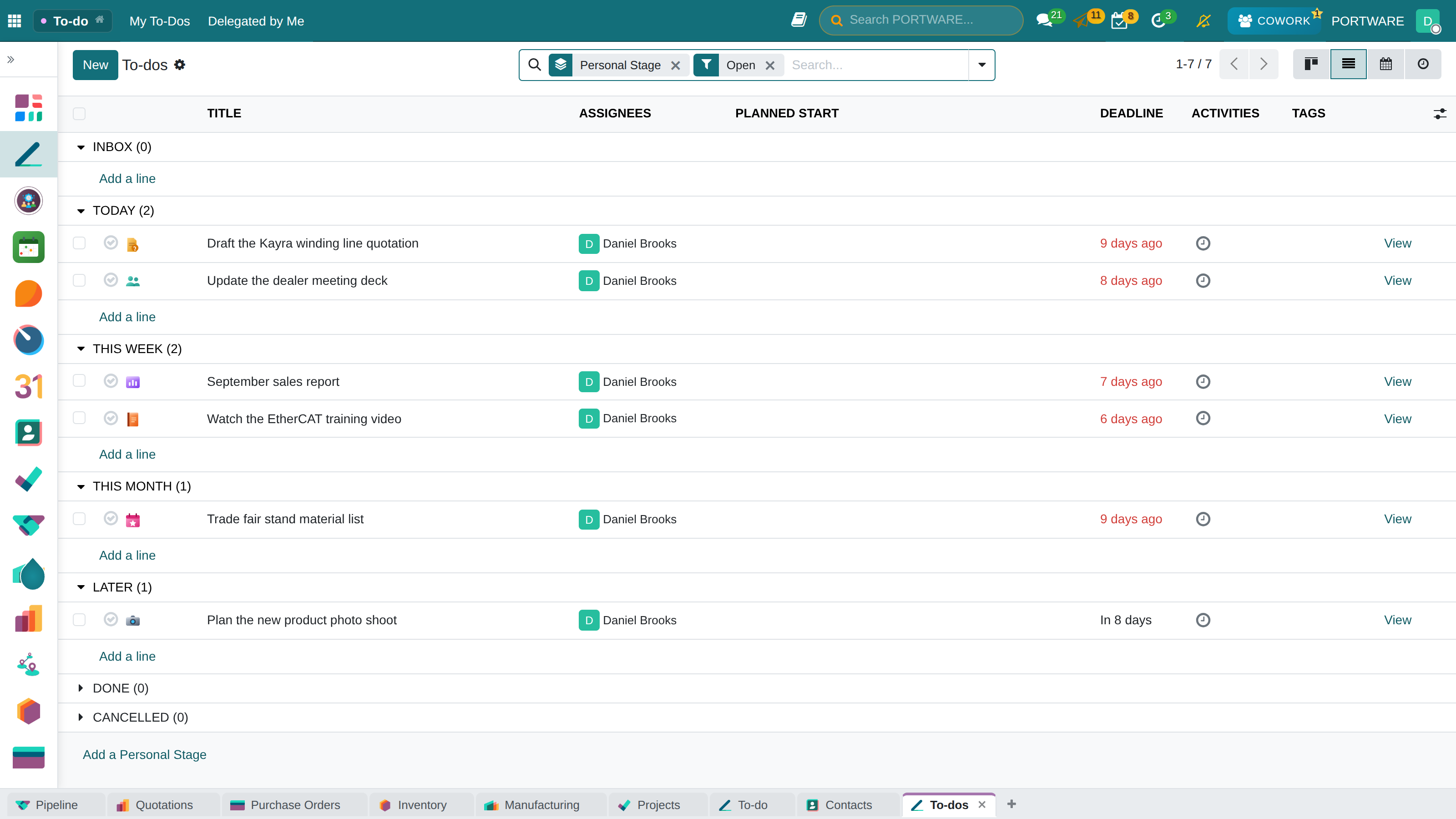
Task: Open the apps grid menu icon
Action: click(15, 21)
